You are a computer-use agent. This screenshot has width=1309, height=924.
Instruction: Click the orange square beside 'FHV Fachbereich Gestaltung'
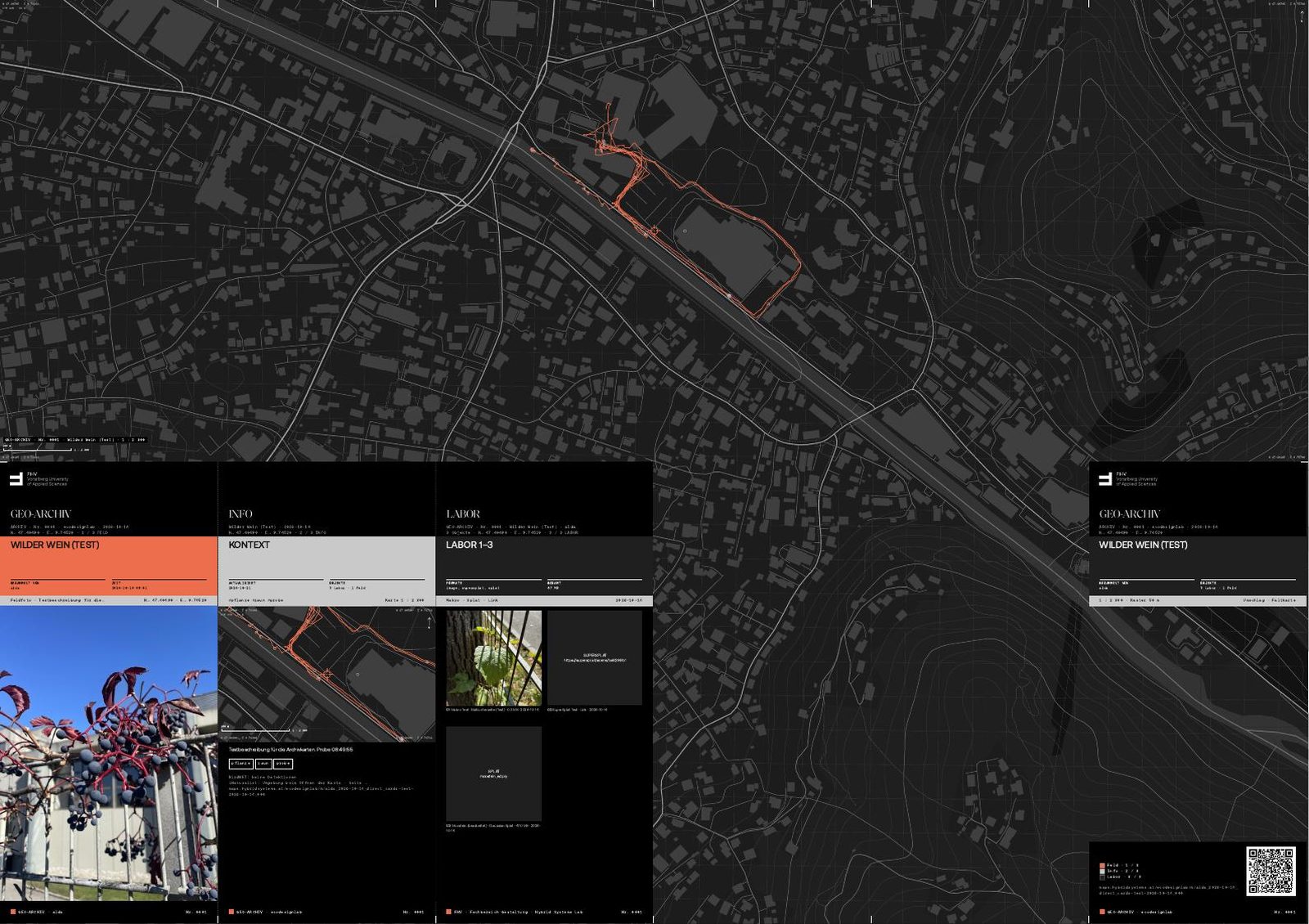[448, 912]
